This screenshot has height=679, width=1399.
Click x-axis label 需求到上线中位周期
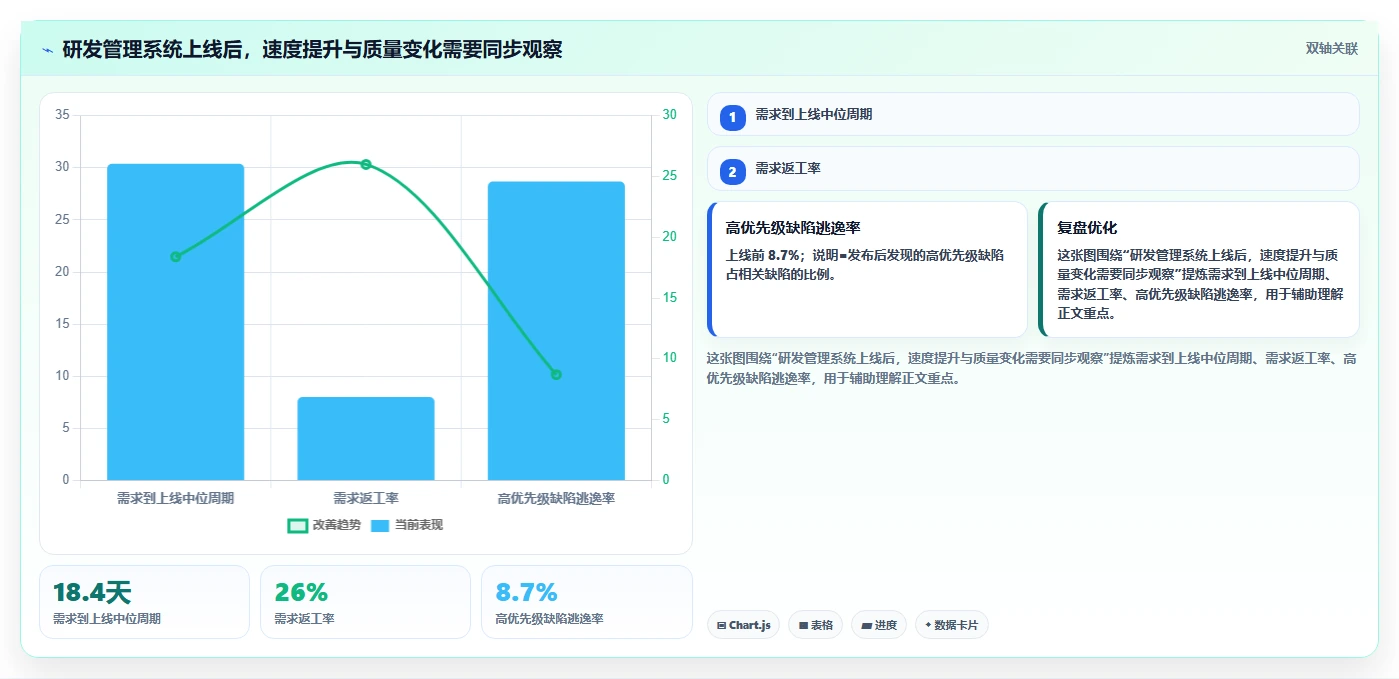tap(175, 498)
